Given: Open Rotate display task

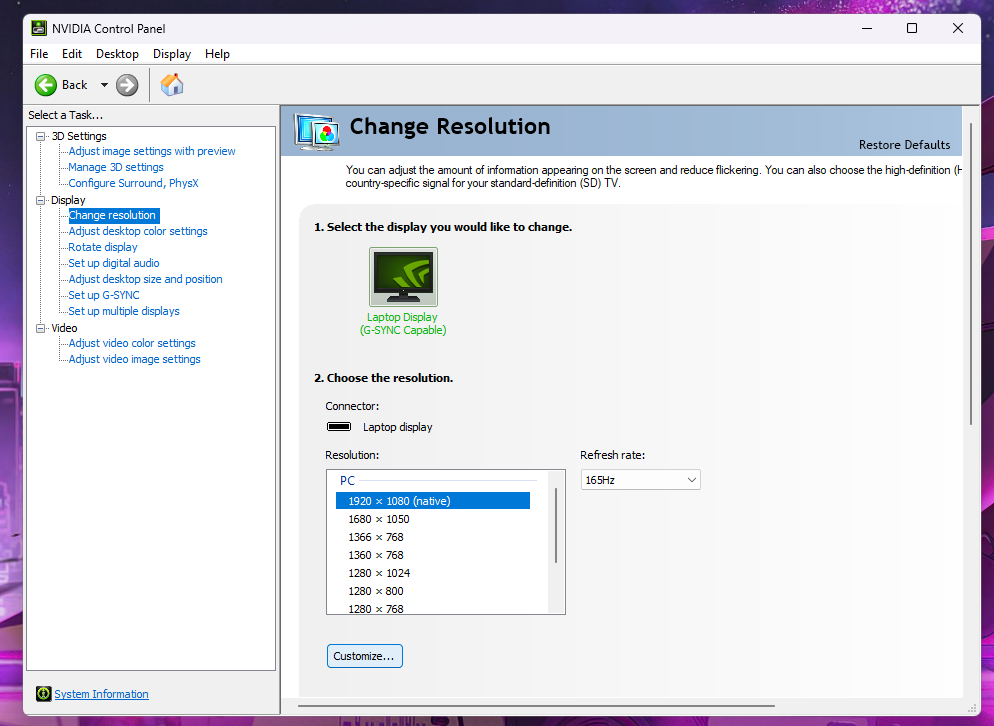Looking at the screenshot, I should click(103, 247).
